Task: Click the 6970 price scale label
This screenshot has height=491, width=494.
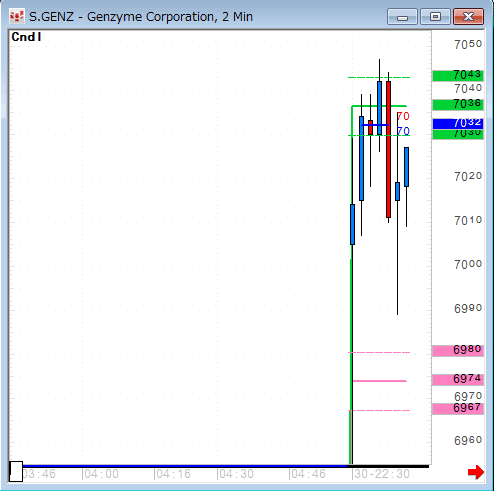Action: click(468, 396)
